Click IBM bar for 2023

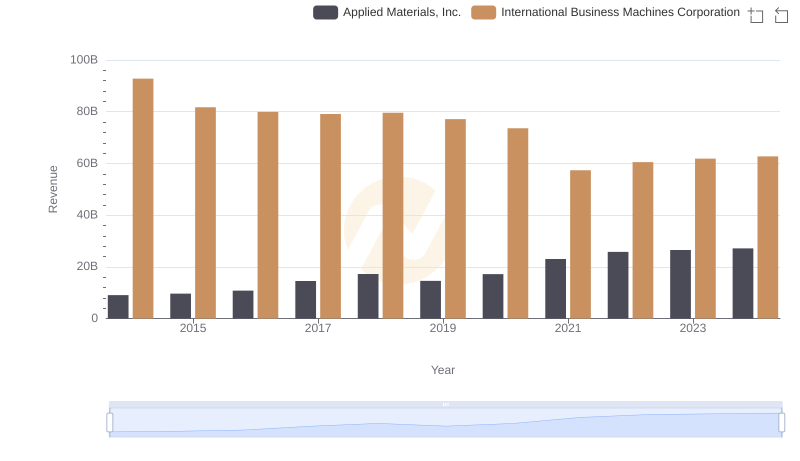[706, 239]
